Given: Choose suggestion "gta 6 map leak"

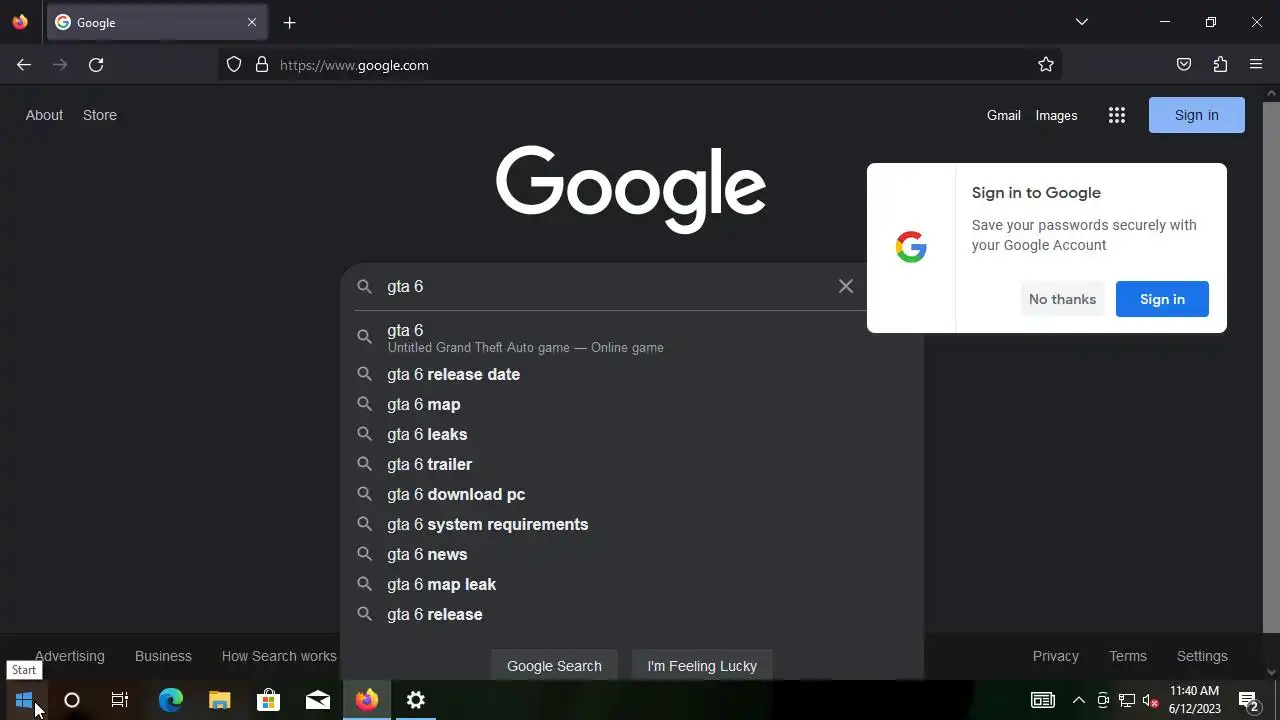Looking at the screenshot, I should [x=632, y=584].
